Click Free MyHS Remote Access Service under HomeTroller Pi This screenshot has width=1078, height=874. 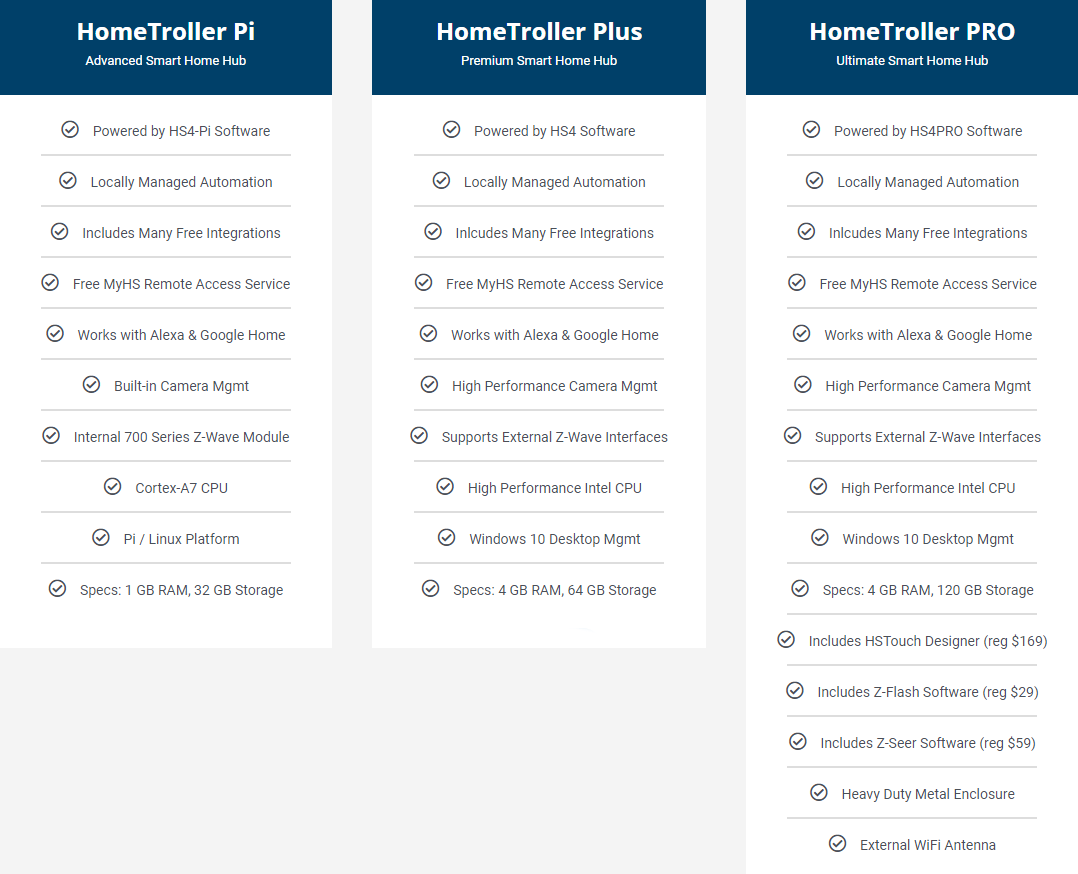182,284
